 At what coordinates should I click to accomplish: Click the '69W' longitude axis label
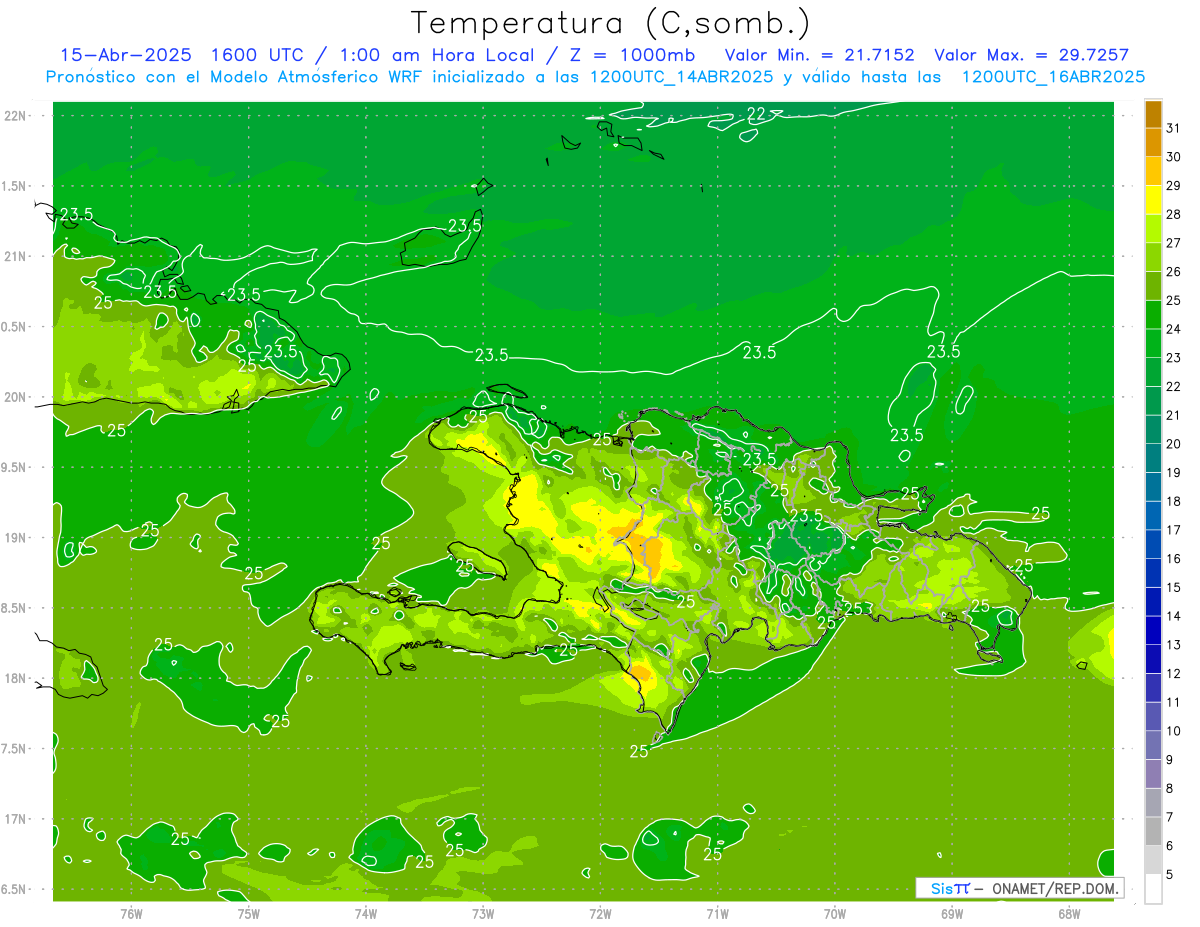click(x=951, y=914)
